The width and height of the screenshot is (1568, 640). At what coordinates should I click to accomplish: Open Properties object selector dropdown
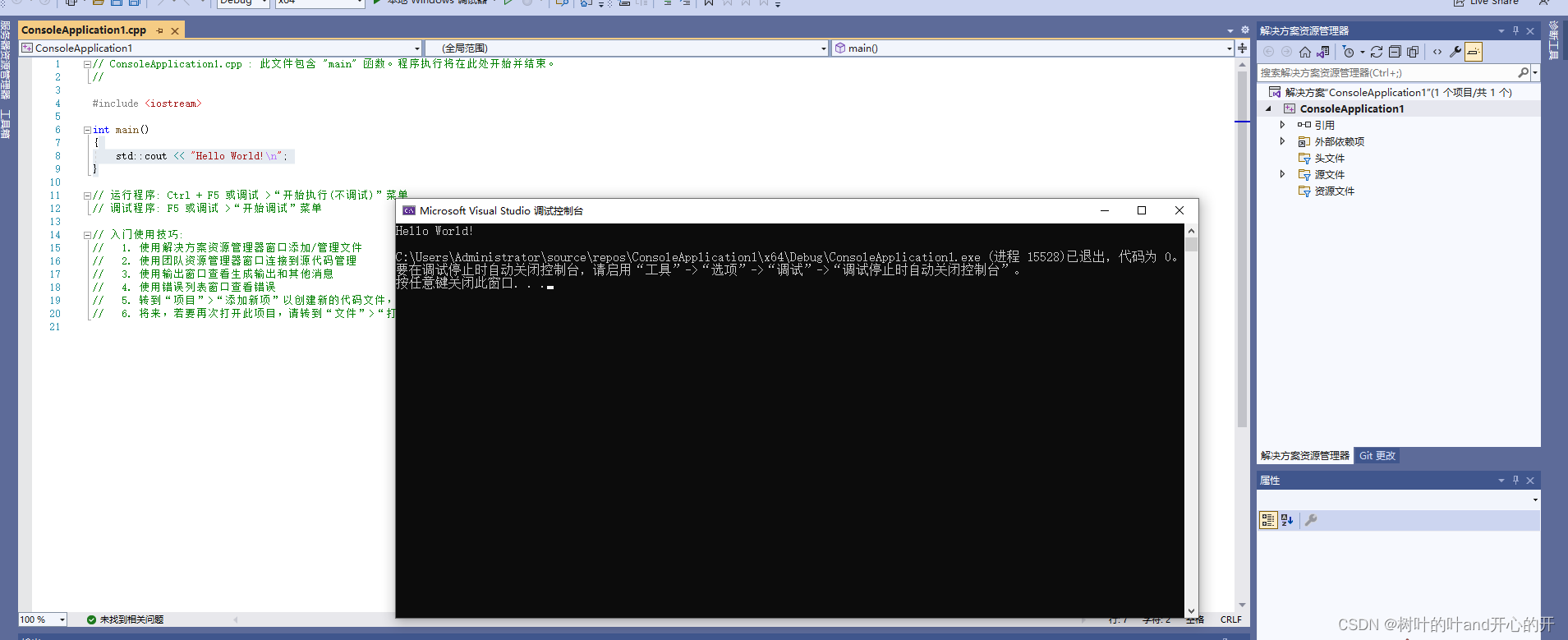(1535, 500)
